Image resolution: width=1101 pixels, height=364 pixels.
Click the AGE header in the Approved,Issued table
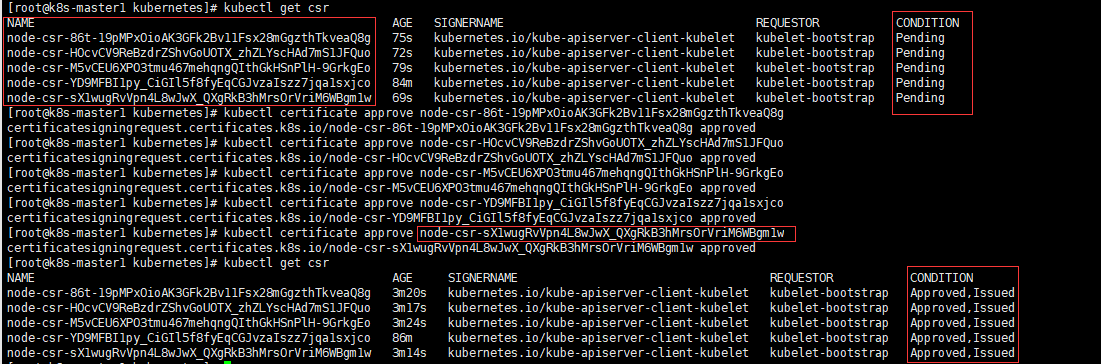tap(402, 278)
